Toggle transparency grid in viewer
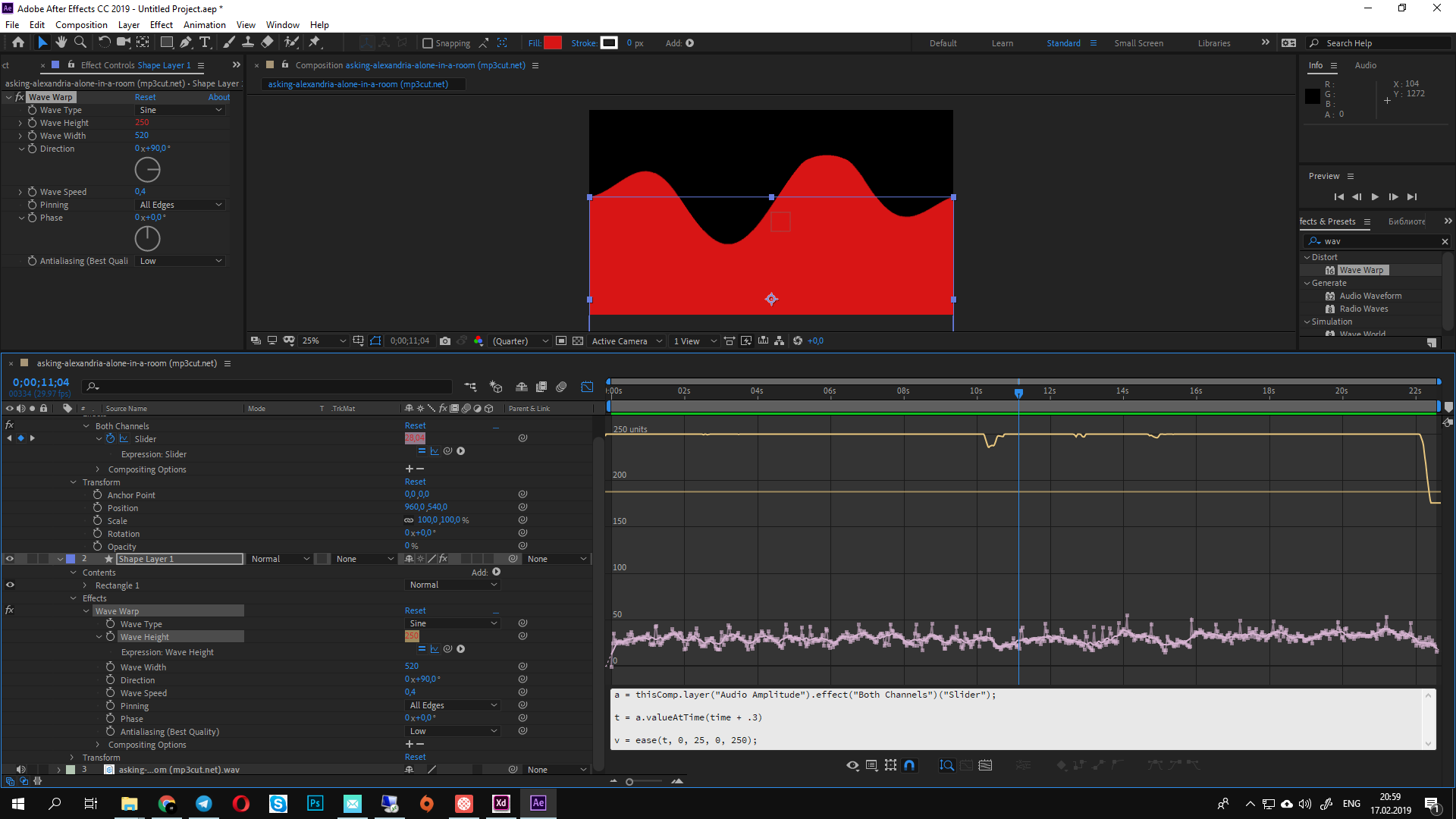The image size is (1456, 819). [578, 341]
